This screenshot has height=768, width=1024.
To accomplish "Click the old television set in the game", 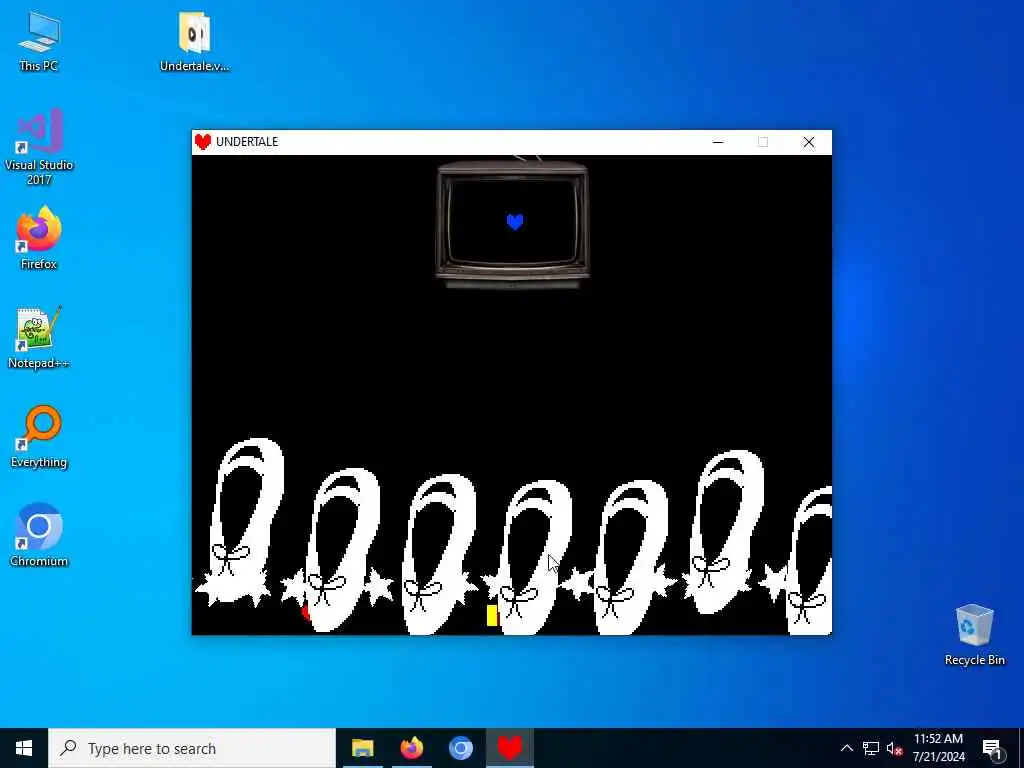I will pyautogui.click(x=513, y=223).
